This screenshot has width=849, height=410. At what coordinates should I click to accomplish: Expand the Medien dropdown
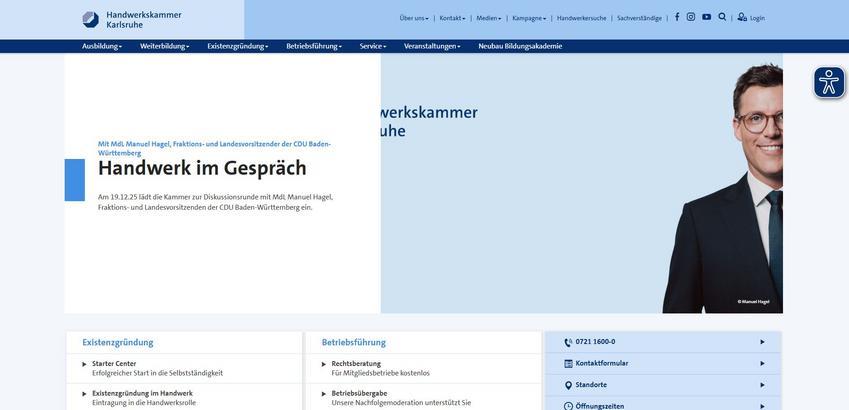click(x=489, y=18)
